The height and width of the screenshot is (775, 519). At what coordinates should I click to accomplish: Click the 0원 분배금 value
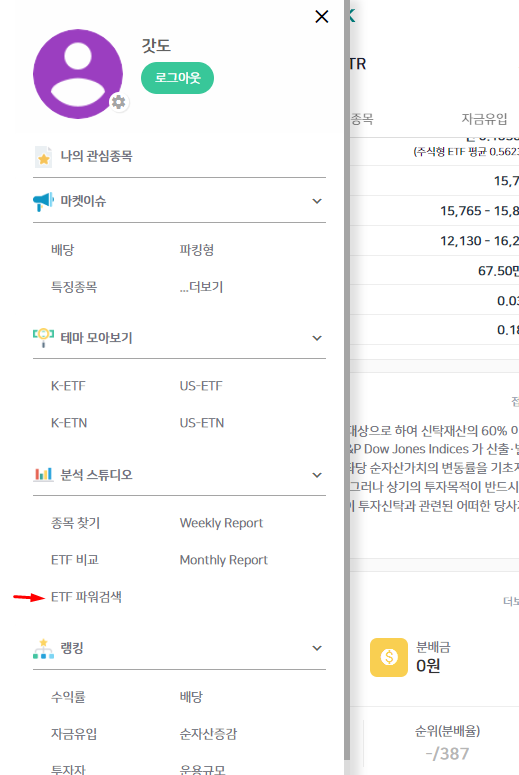point(428,666)
